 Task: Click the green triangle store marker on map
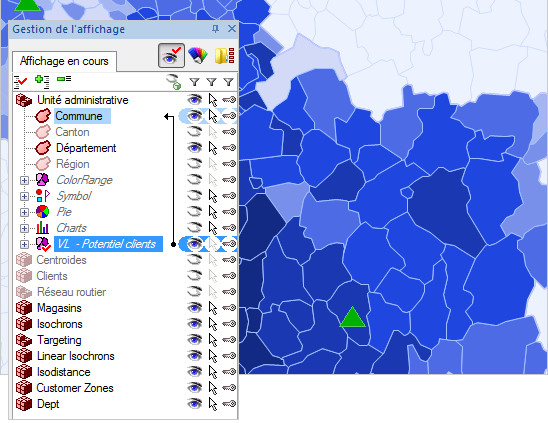[353, 317]
